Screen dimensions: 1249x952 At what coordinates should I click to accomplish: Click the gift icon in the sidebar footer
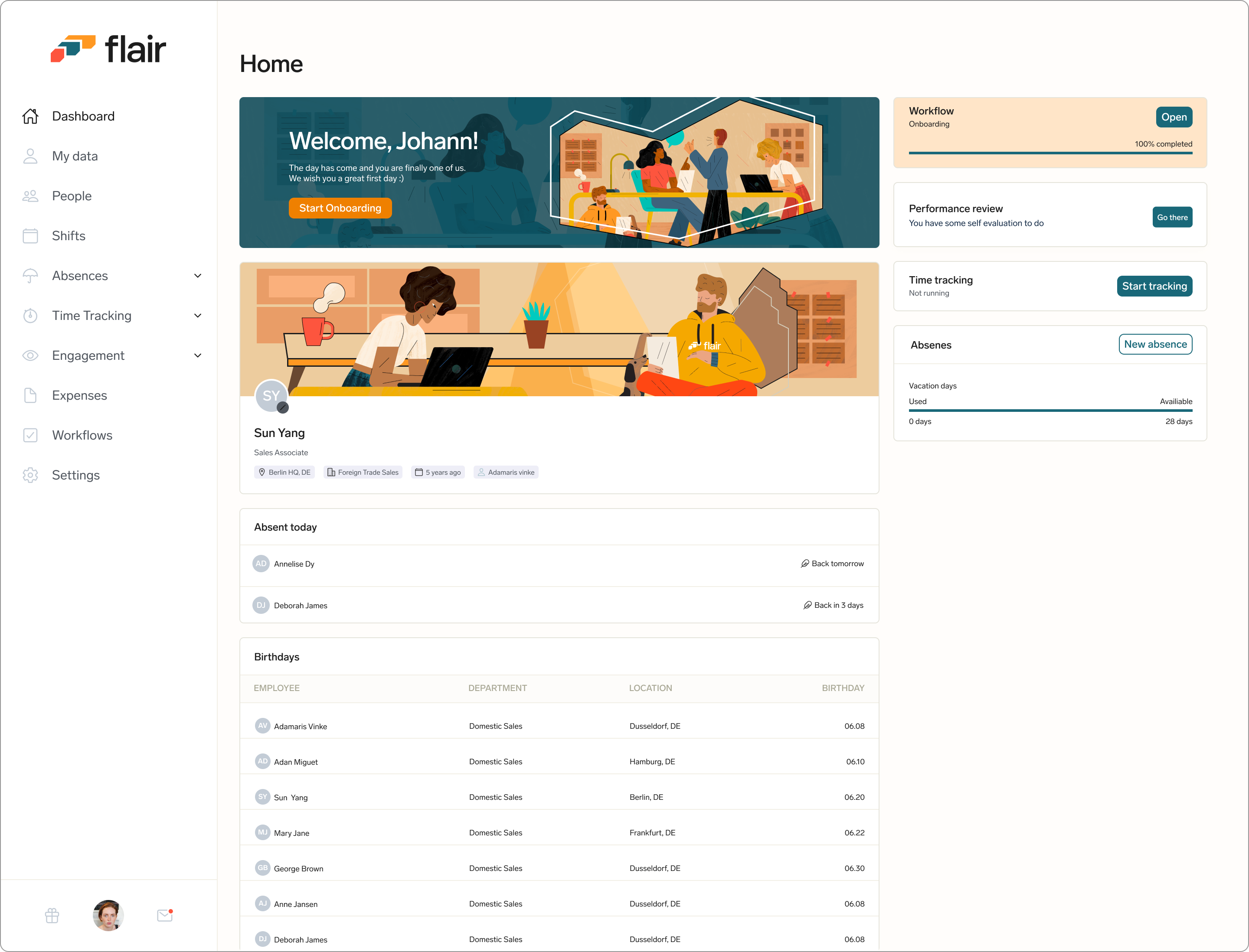point(52,915)
